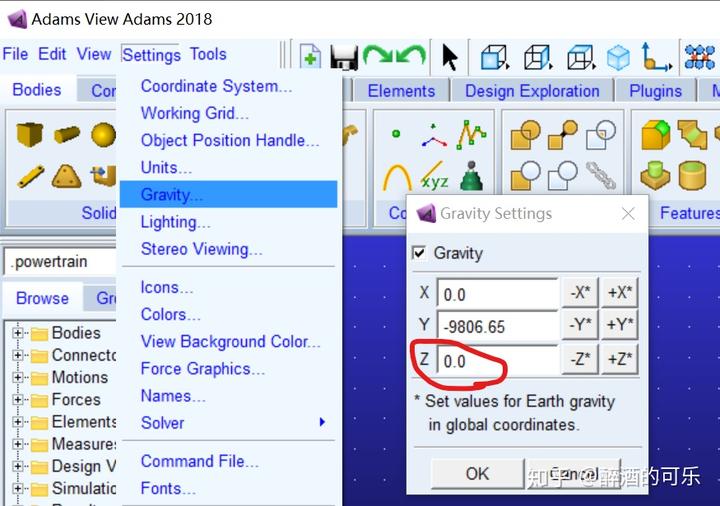The height and width of the screenshot is (506, 720).
Task: Open the View menu
Action: click(x=94, y=54)
